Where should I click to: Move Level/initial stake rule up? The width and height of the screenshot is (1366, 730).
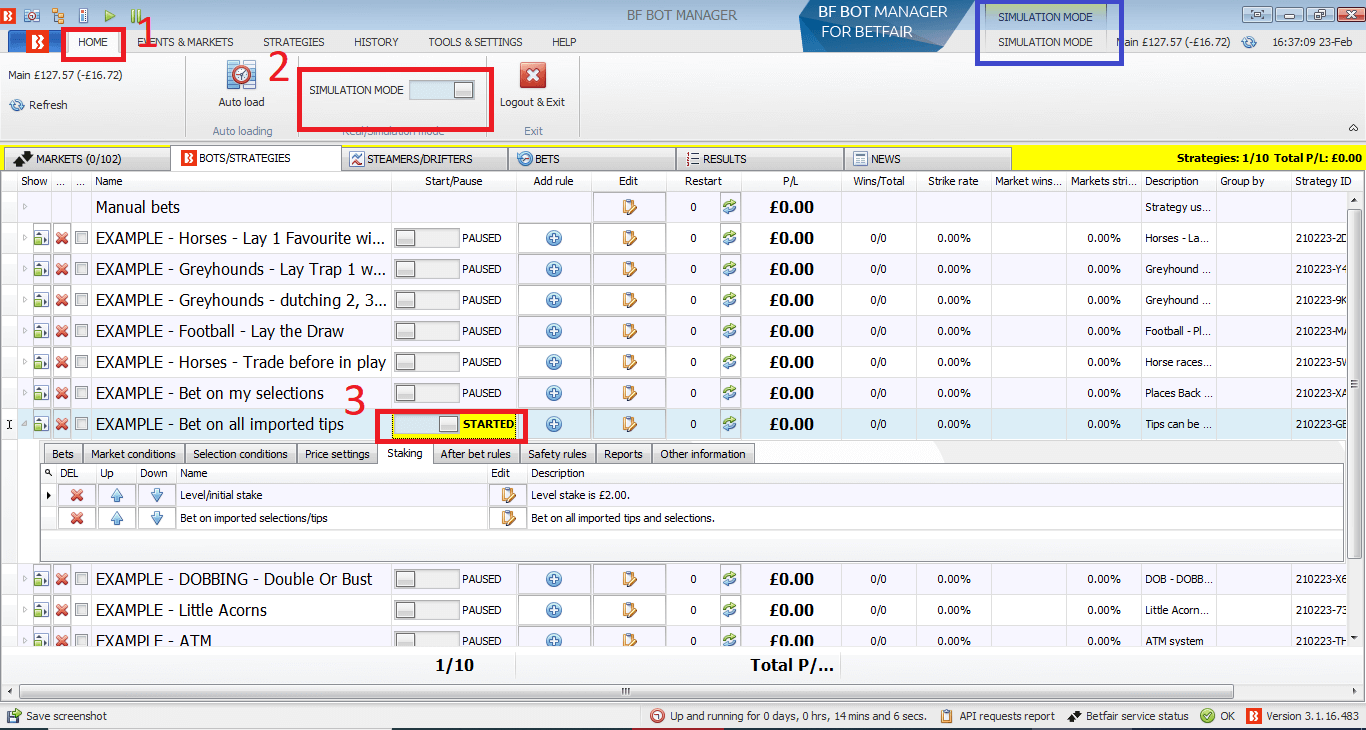117,494
